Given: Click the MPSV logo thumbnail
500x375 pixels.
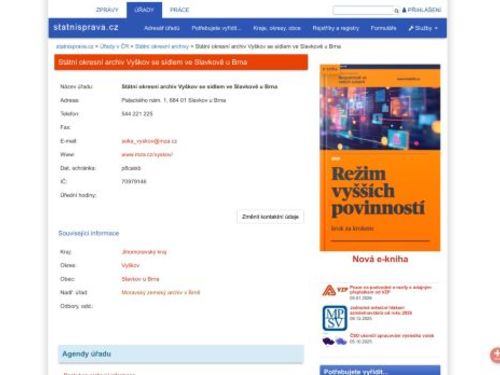Looking at the screenshot, I should [335, 318].
